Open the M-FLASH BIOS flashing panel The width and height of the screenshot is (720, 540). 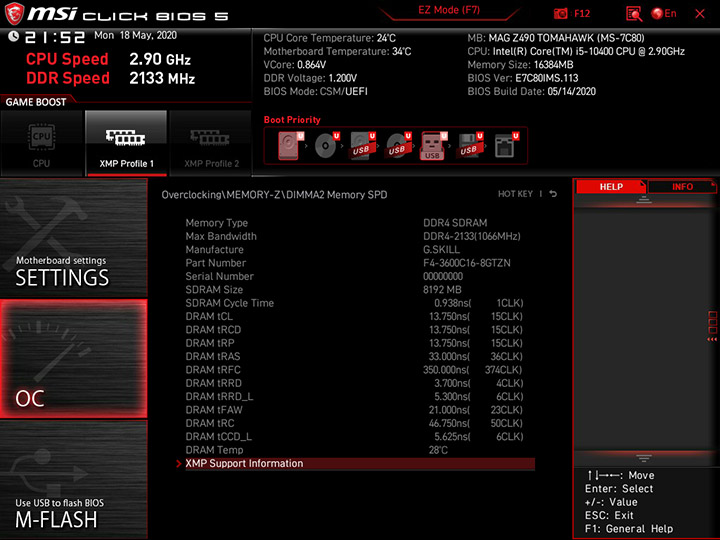click(x=73, y=479)
